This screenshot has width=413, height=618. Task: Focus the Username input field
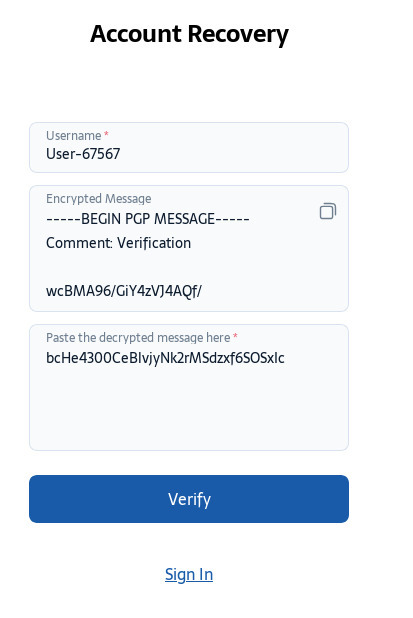[x=189, y=147]
